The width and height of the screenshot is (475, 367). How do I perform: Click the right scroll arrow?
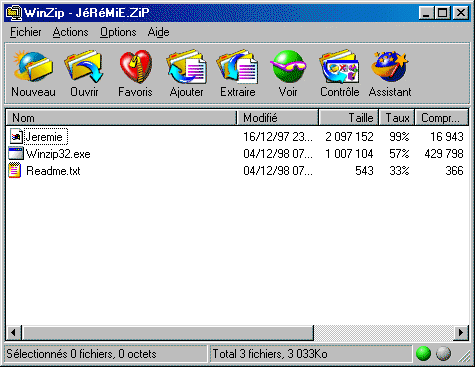(461, 332)
